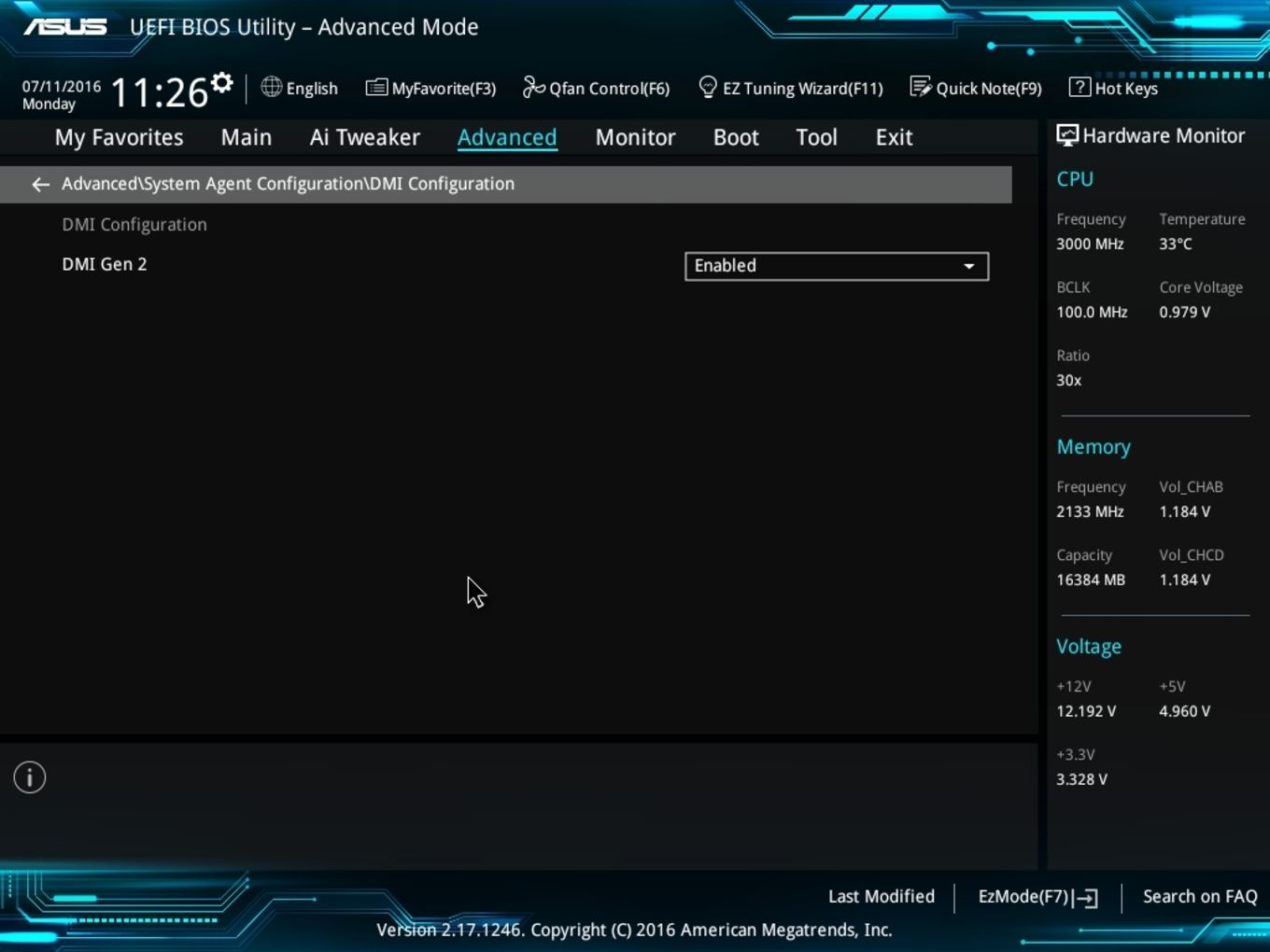Click the Hot Keys question mark icon
The image size is (1270, 952).
(1079, 87)
